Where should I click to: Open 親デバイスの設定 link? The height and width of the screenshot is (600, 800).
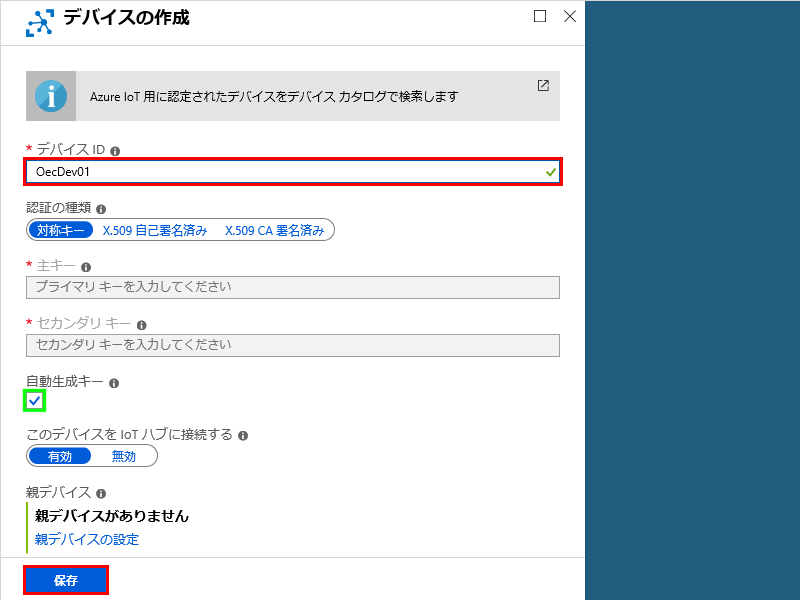pos(87,540)
